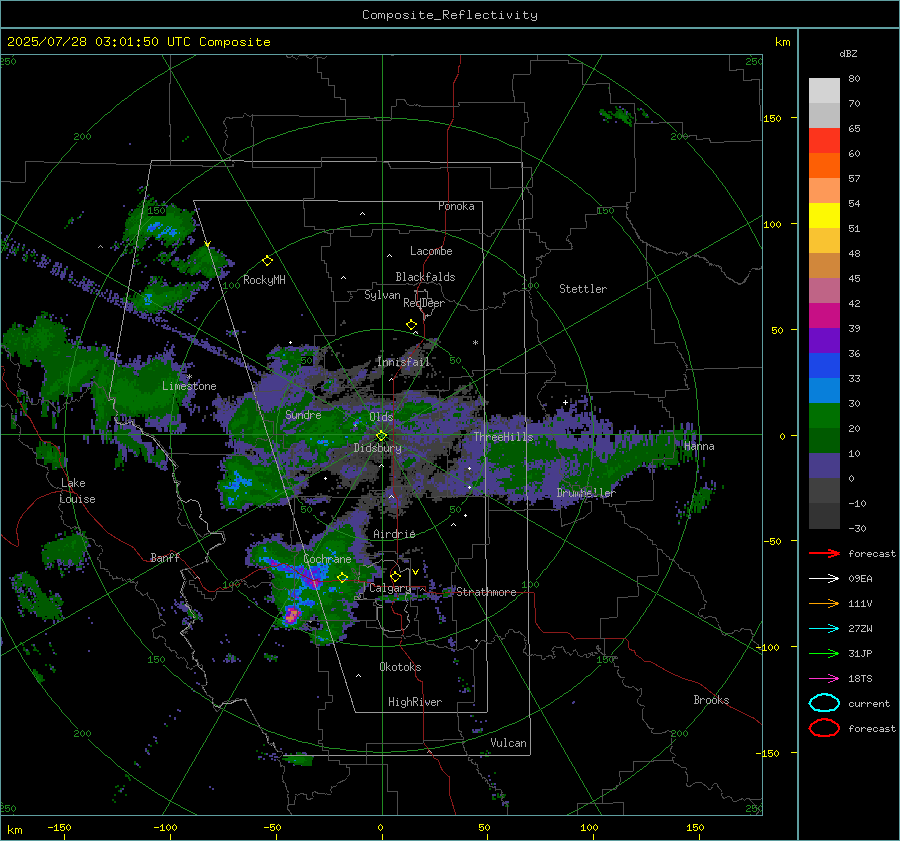This screenshot has height=841, width=900.
Task: Click the yellow diamond marker near RockyMH
Action: tap(267, 261)
